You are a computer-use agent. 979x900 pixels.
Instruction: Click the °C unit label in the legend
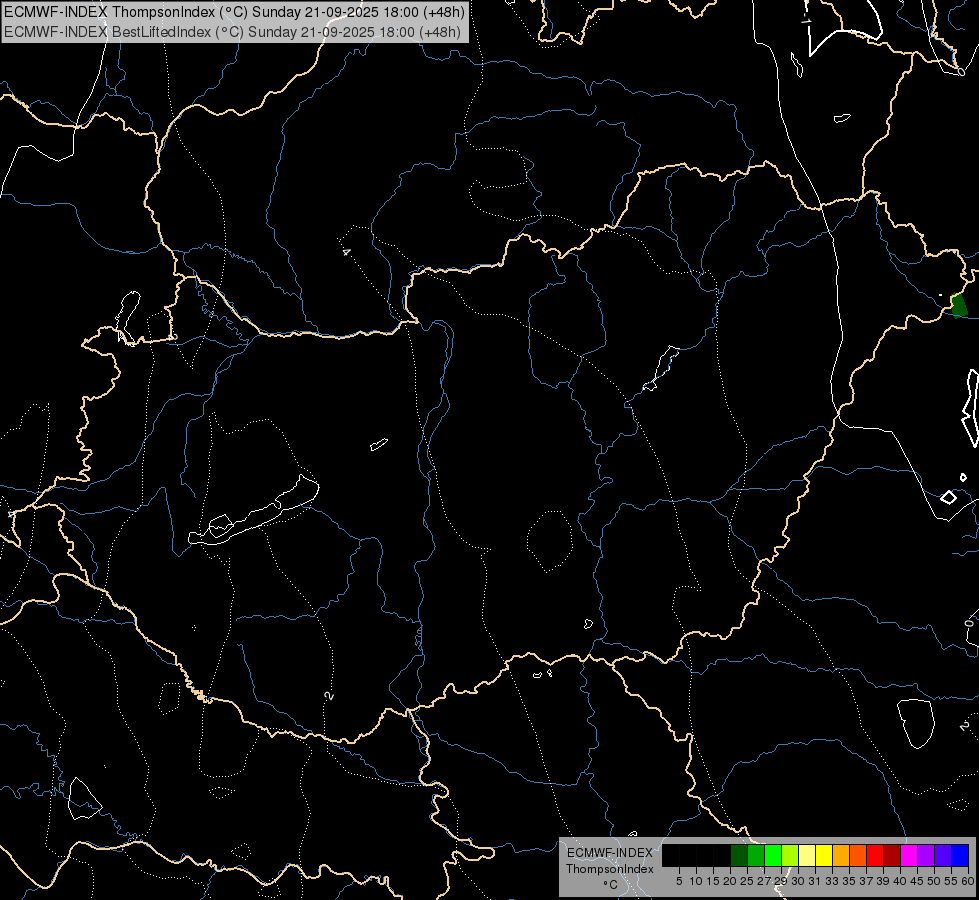pos(609,884)
